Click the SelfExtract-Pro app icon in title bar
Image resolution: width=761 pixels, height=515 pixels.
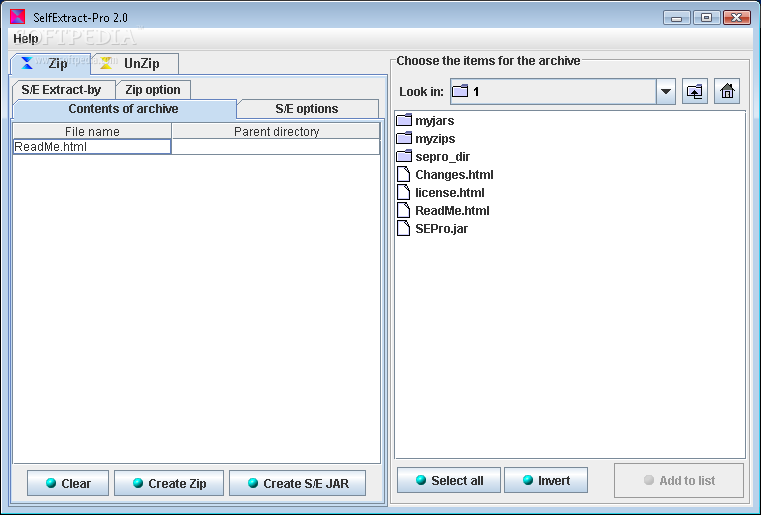click(x=17, y=17)
